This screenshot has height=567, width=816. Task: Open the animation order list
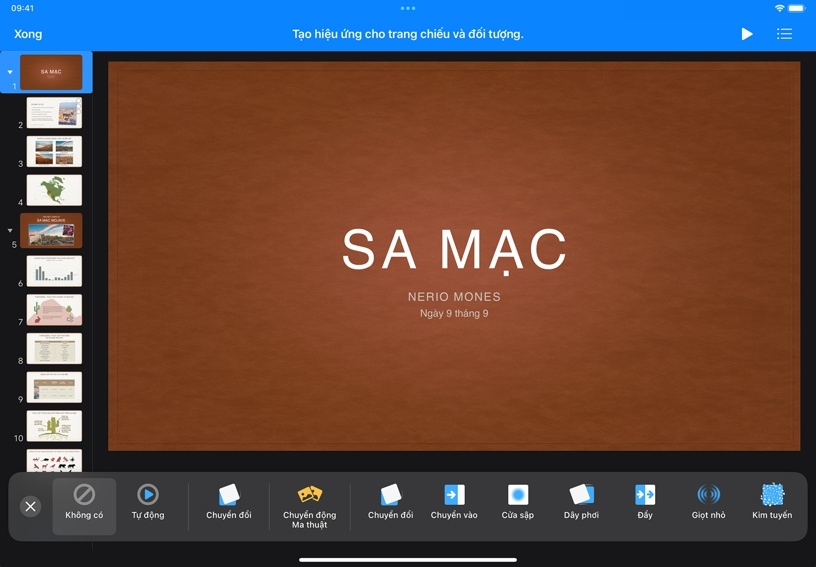[784, 34]
